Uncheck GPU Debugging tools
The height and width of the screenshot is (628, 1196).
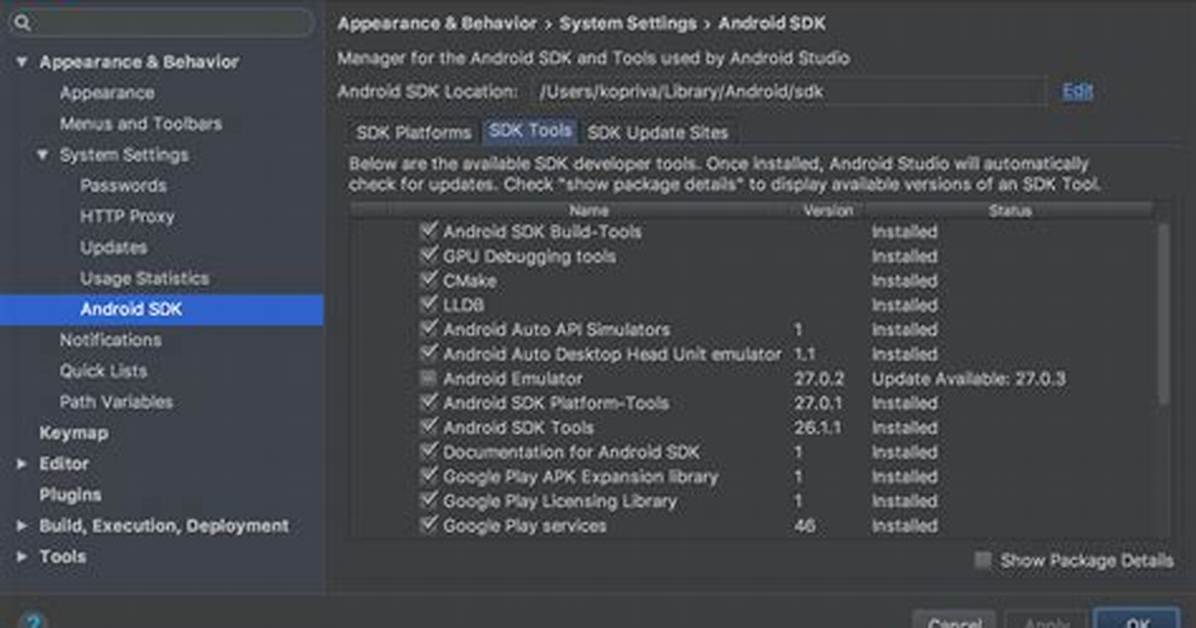click(429, 254)
